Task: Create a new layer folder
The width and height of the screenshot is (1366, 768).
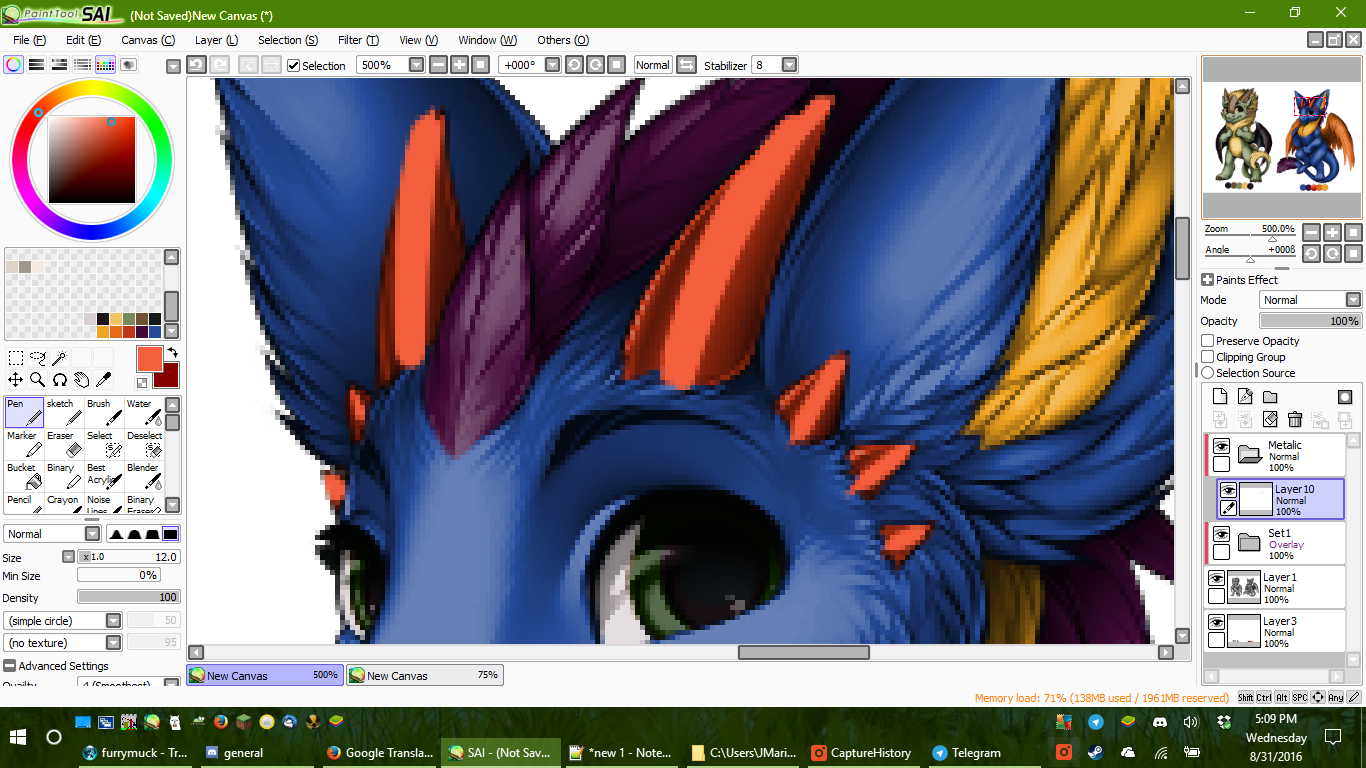Action: (1270, 397)
